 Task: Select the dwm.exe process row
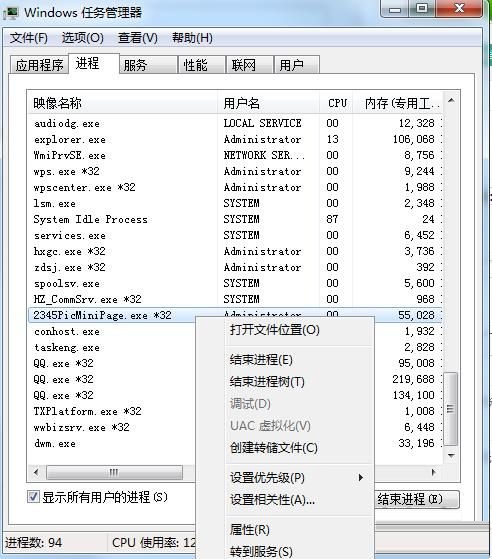pos(112,443)
